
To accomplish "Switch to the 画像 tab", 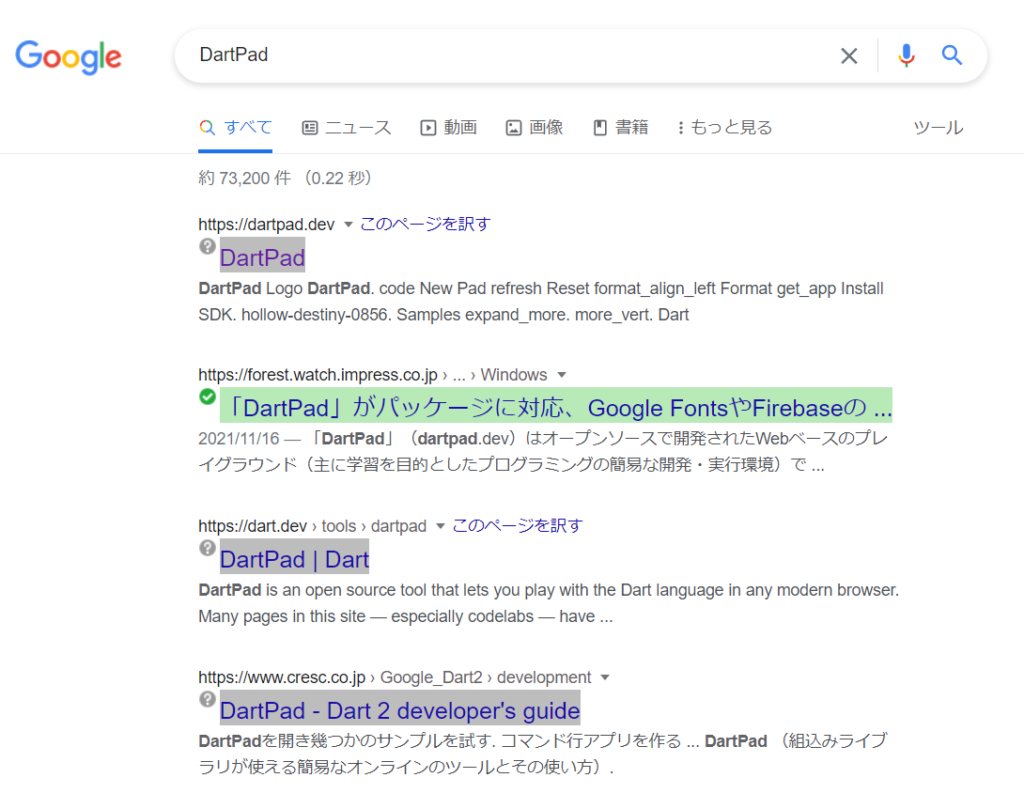I will tap(534, 127).
